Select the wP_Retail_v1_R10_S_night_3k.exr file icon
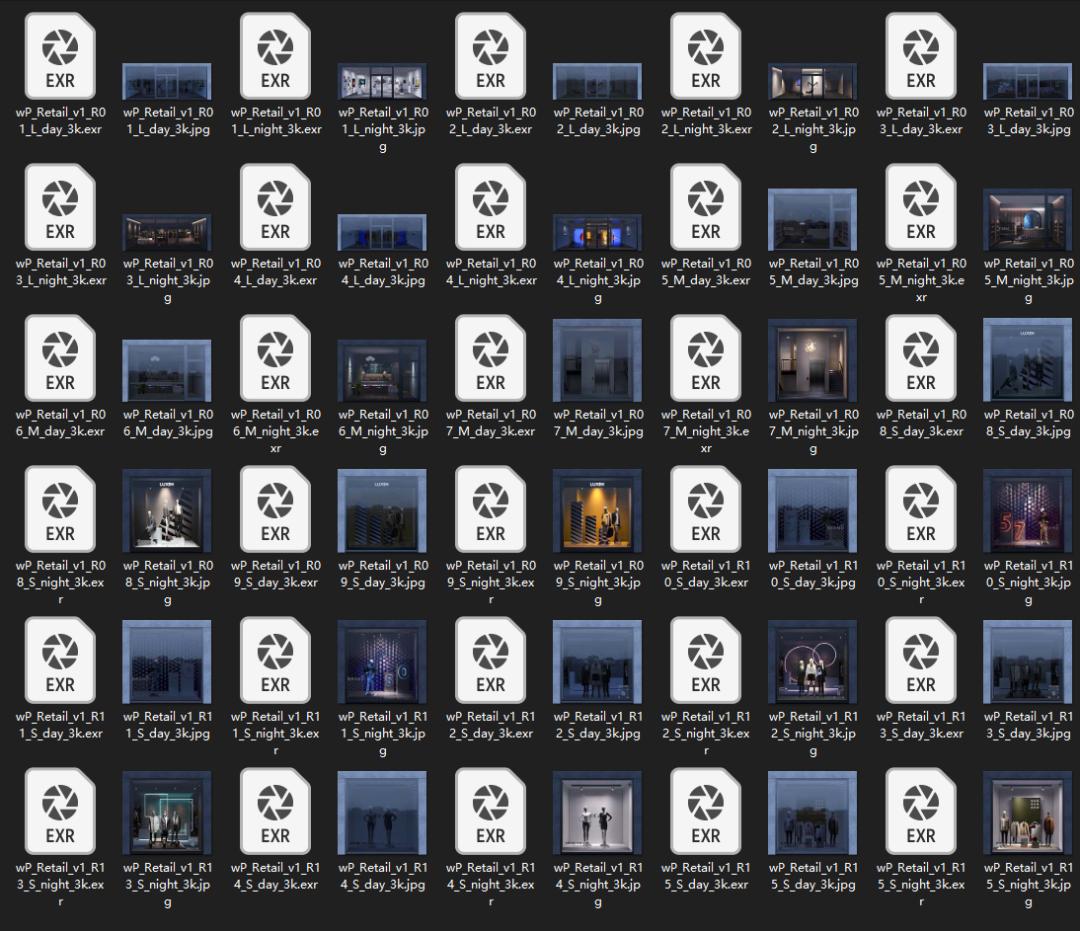The width and height of the screenshot is (1080, 931). coord(921,509)
